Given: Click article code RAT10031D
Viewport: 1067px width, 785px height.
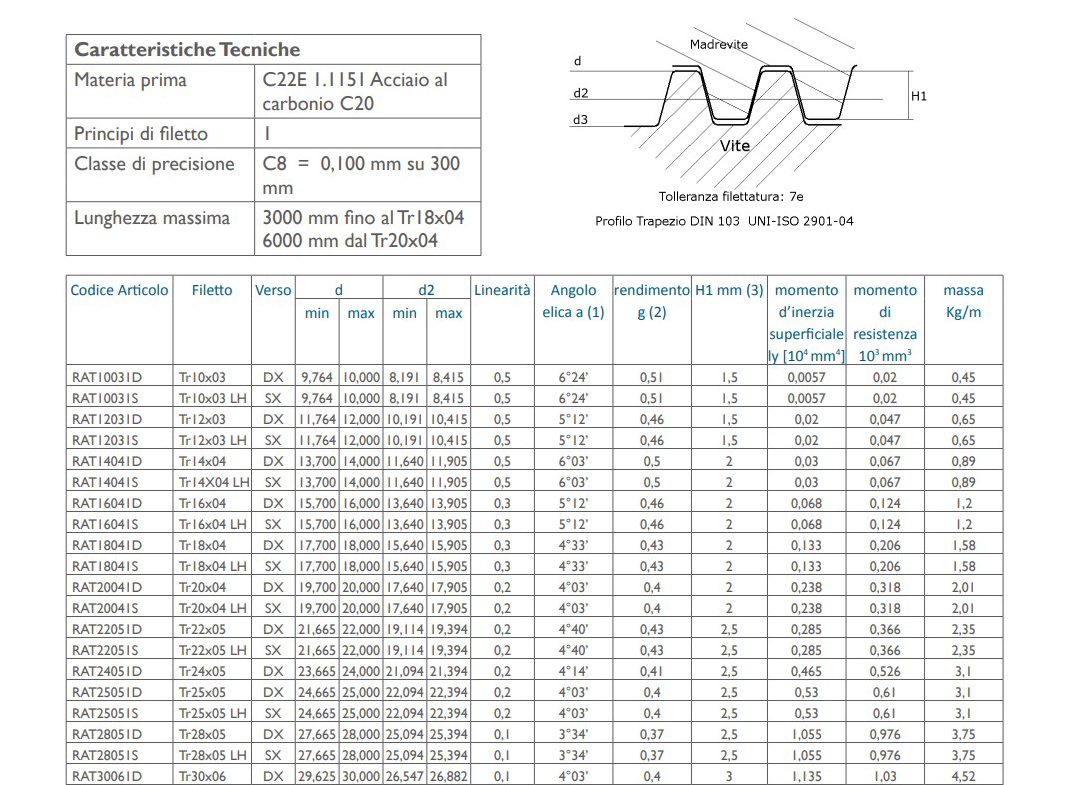Looking at the screenshot, I should pos(106,377).
